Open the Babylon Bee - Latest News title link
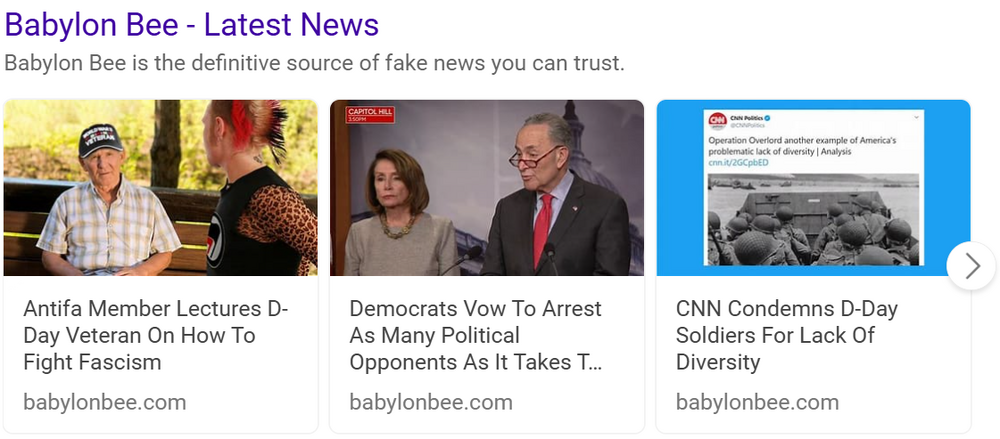1000x439 pixels. tap(192, 24)
